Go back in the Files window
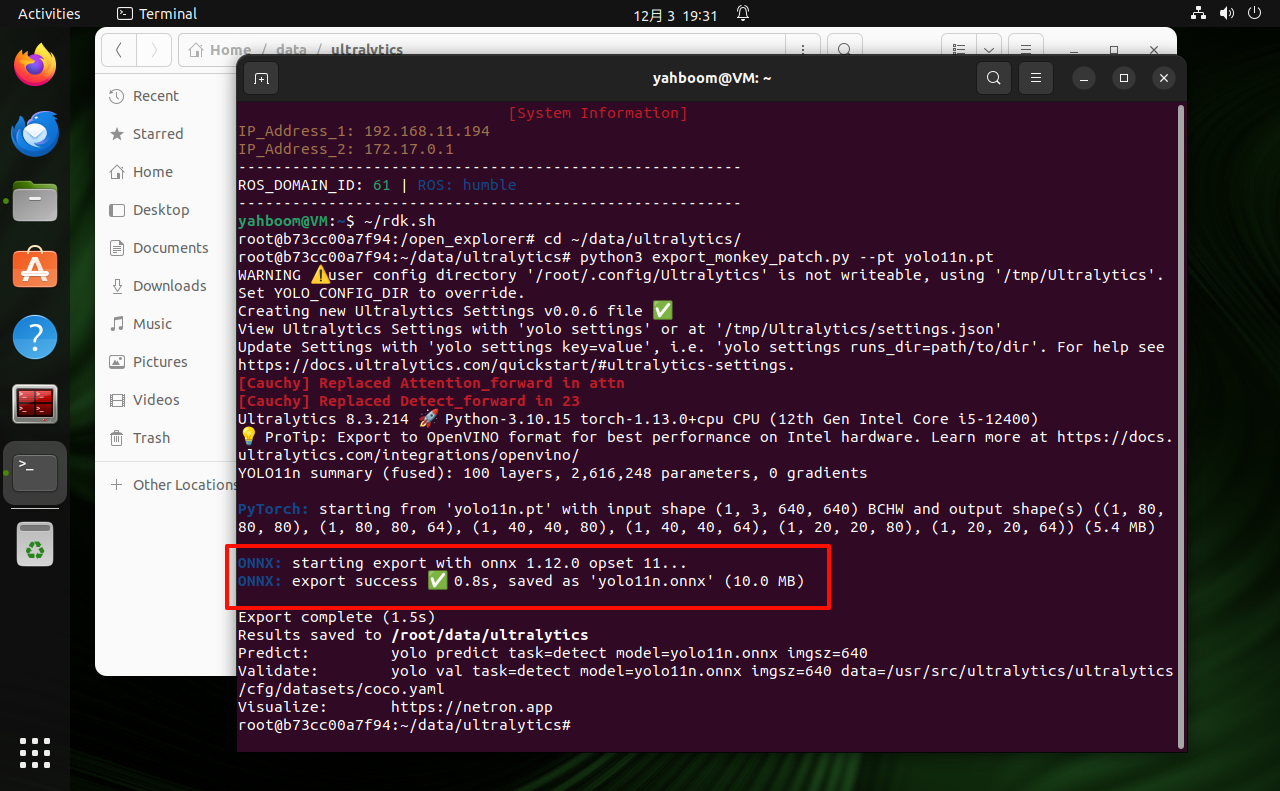Screen dimensions: 1280x791 click(x=119, y=49)
